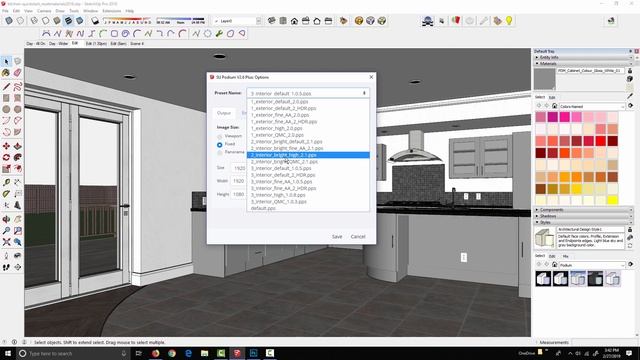Click the materials home icon

[x=554, y=106]
